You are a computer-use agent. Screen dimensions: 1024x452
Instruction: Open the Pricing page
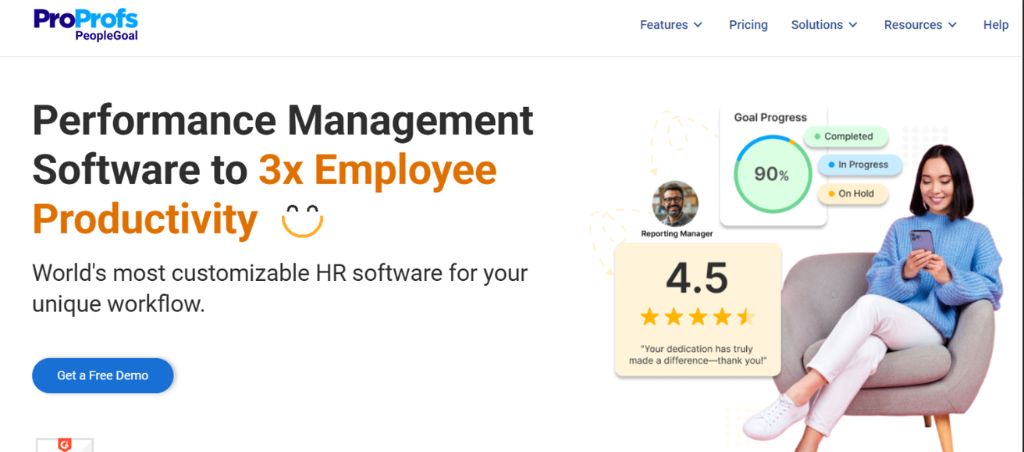point(748,25)
